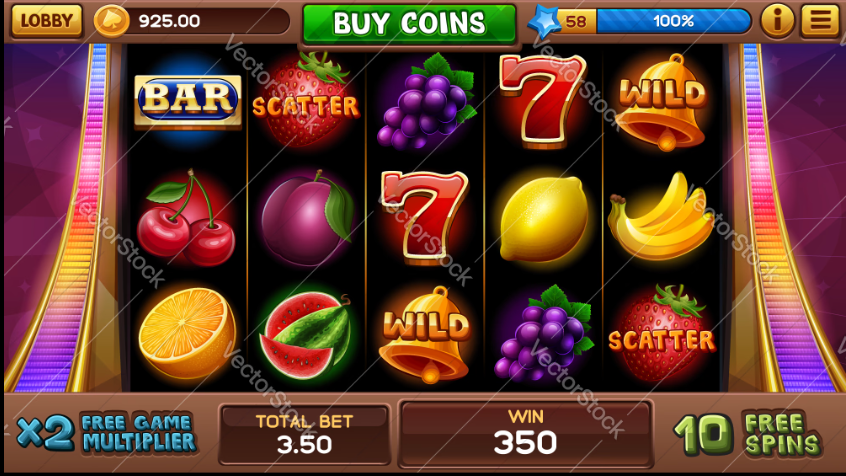Open the hamburger menu icon

(x=820, y=21)
